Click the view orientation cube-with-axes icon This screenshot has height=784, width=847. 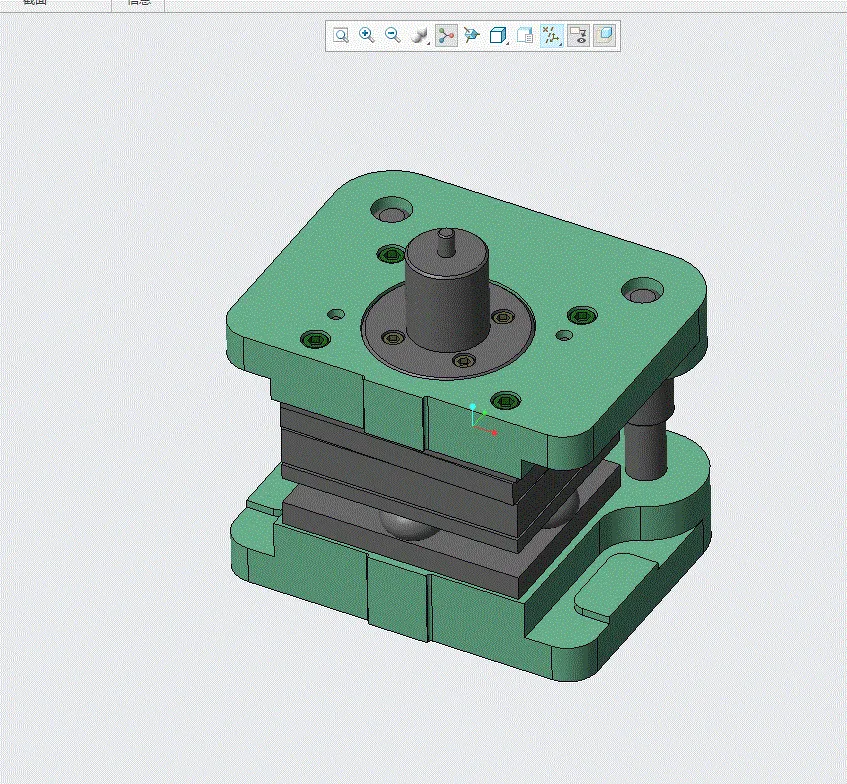pos(472,36)
